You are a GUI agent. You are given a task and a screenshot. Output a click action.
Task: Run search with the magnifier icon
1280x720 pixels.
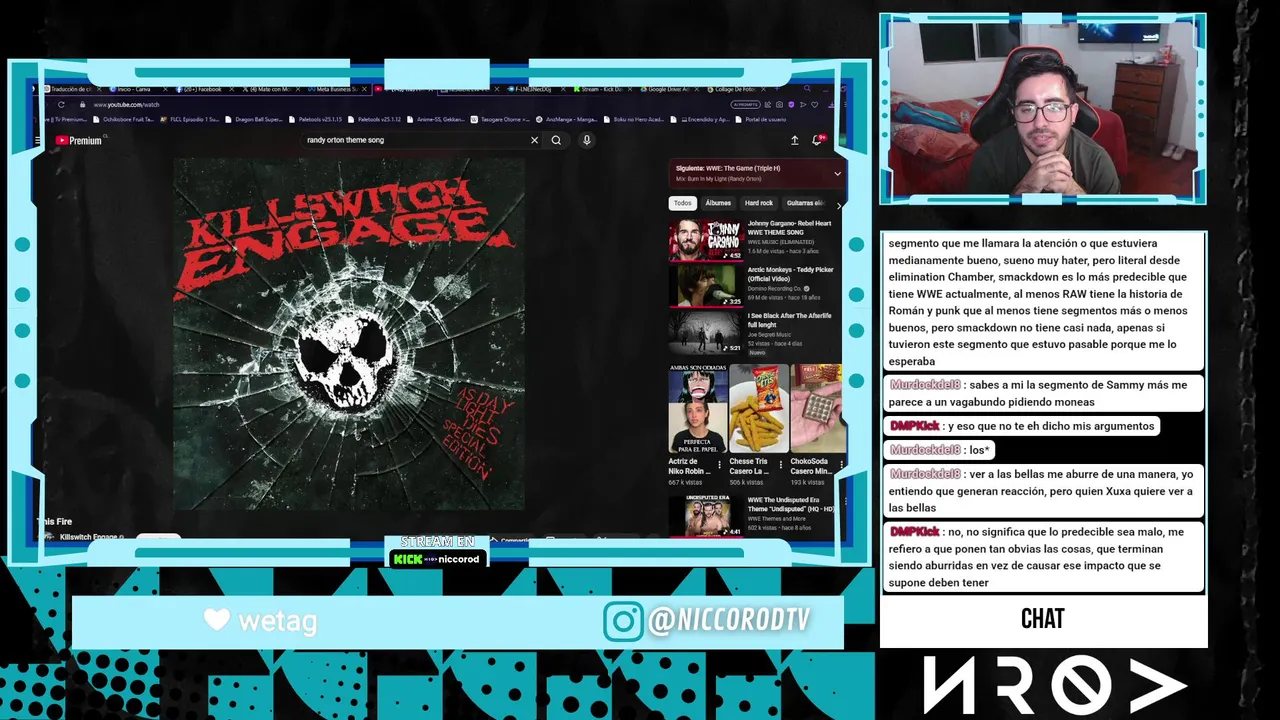pyautogui.click(x=557, y=140)
